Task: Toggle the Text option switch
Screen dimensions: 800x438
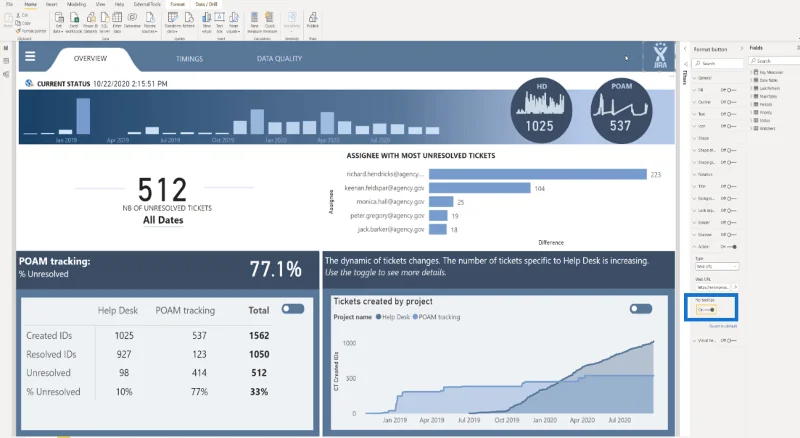Action: pyautogui.click(x=732, y=114)
